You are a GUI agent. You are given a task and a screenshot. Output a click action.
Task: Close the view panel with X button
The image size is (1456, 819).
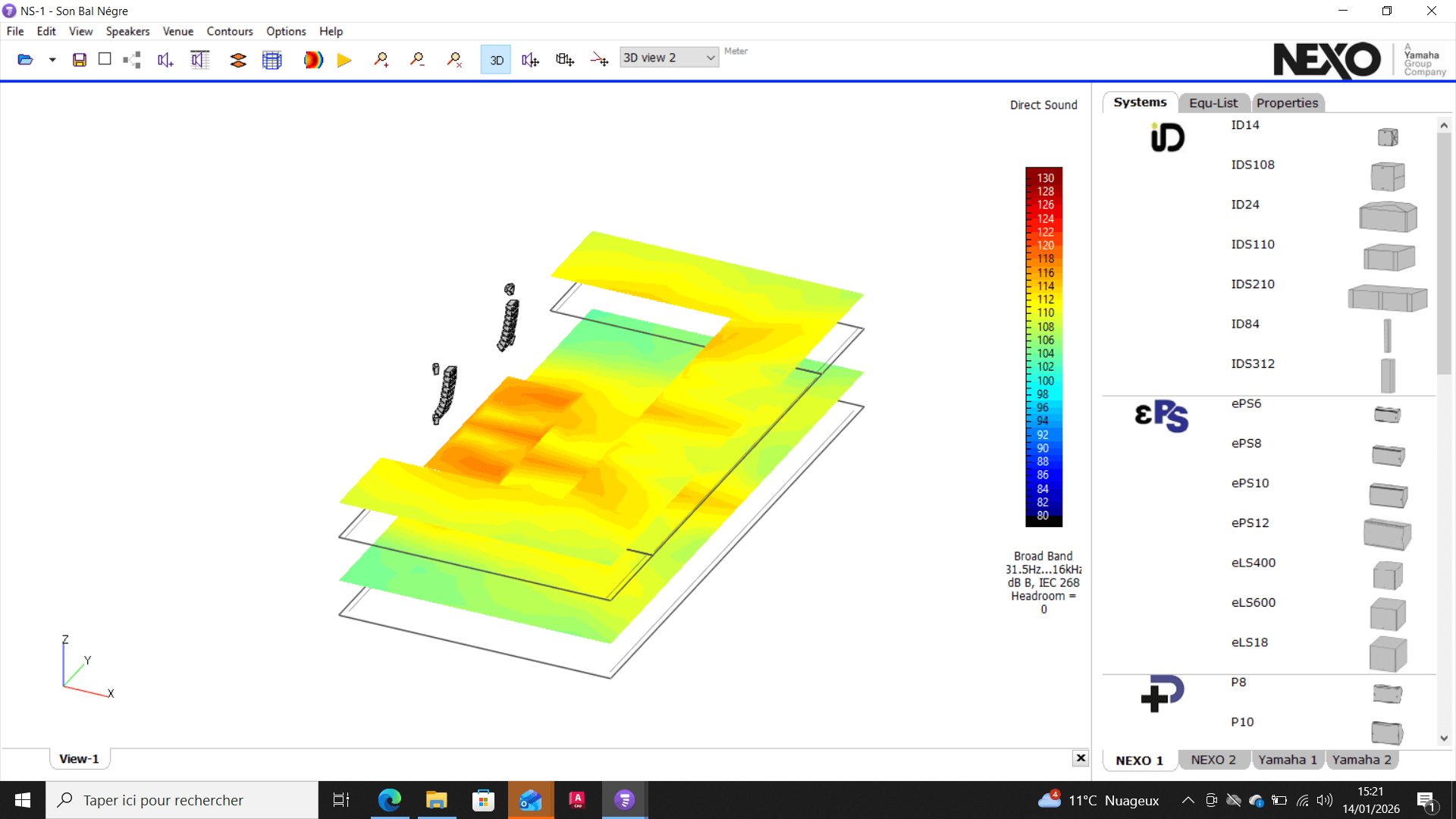pos(1081,758)
